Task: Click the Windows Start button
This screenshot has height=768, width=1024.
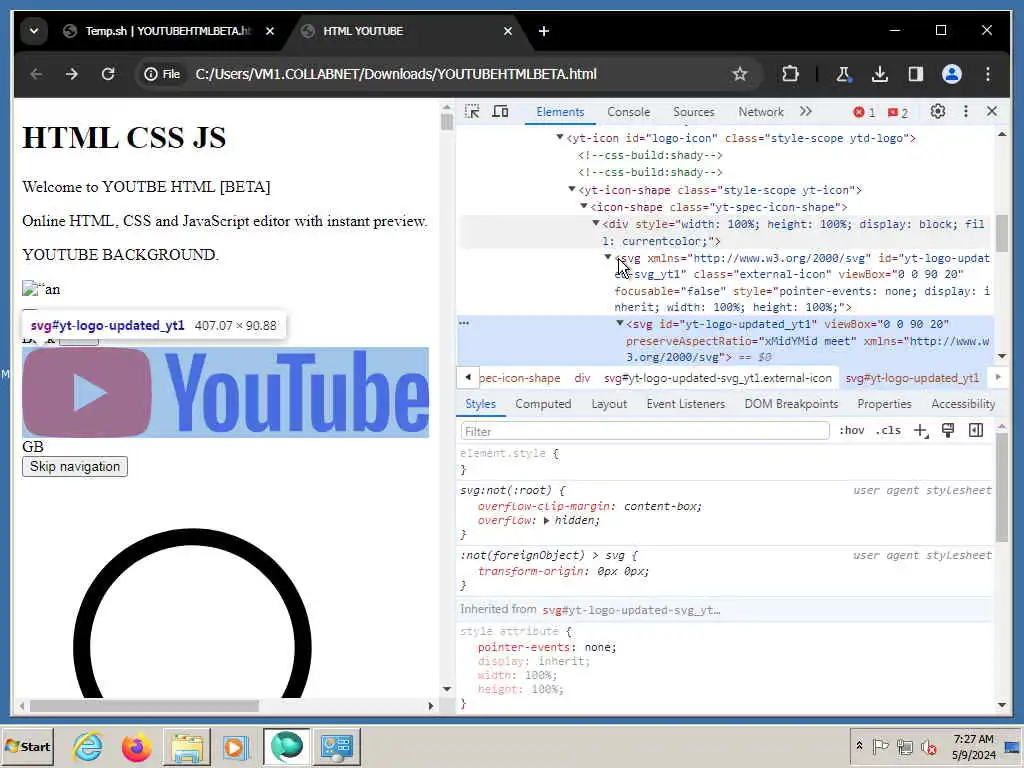Action: [27, 746]
